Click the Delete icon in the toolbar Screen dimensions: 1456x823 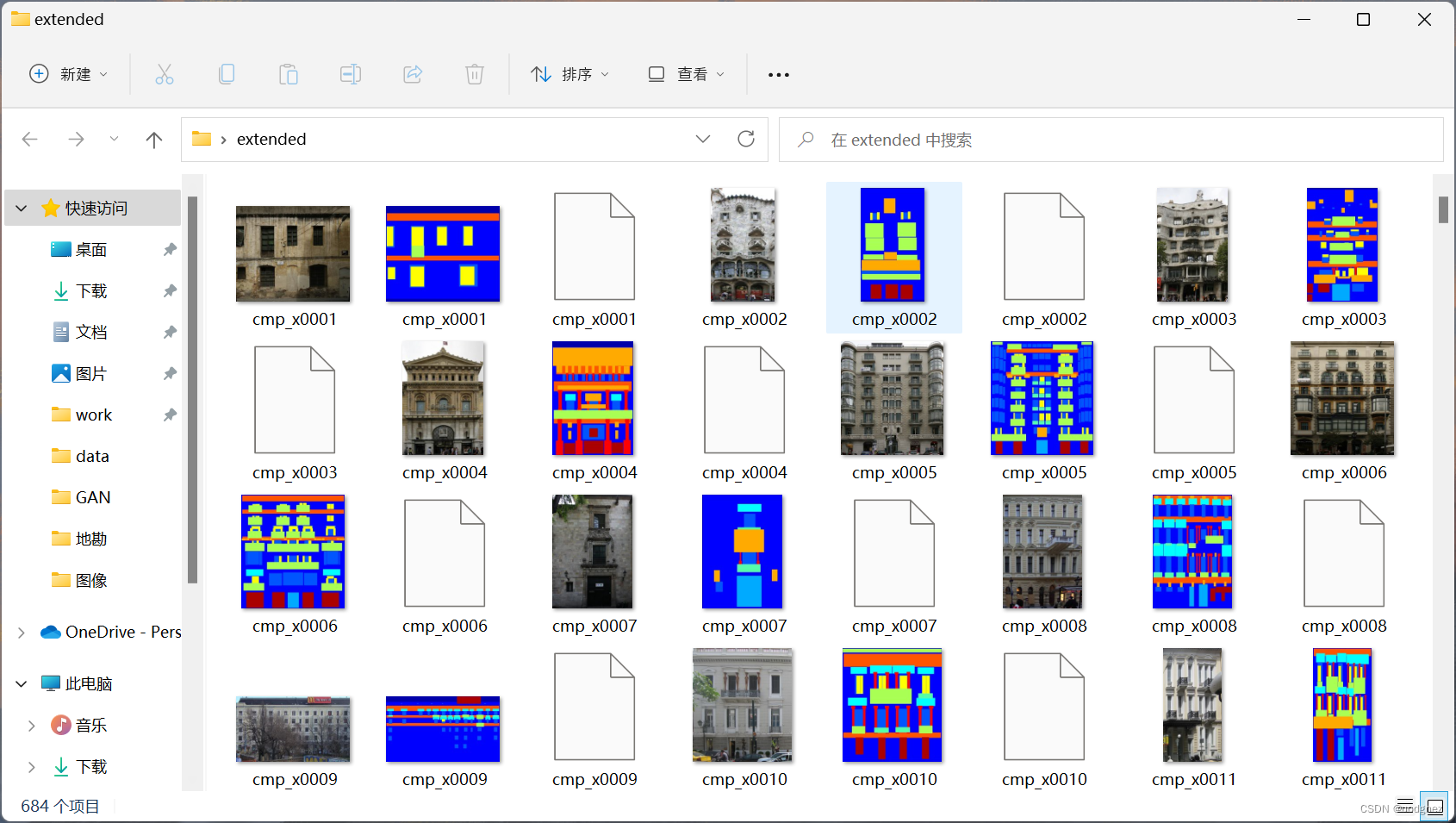coord(474,74)
